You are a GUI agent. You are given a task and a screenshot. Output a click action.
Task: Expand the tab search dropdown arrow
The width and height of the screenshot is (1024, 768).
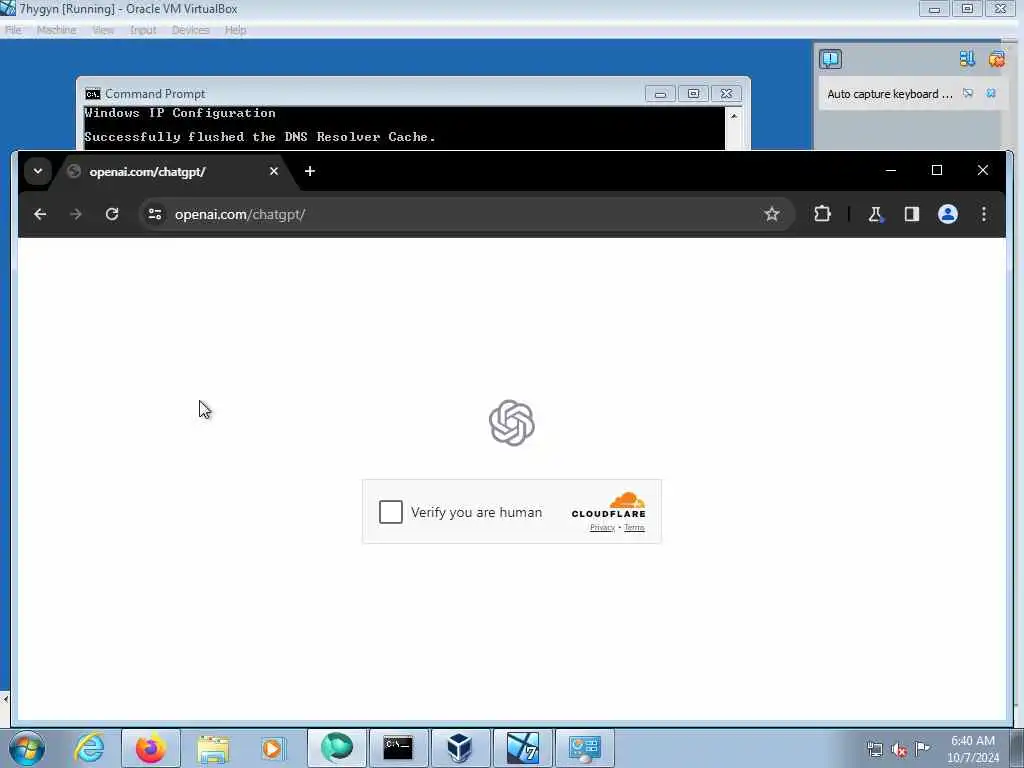click(x=38, y=171)
